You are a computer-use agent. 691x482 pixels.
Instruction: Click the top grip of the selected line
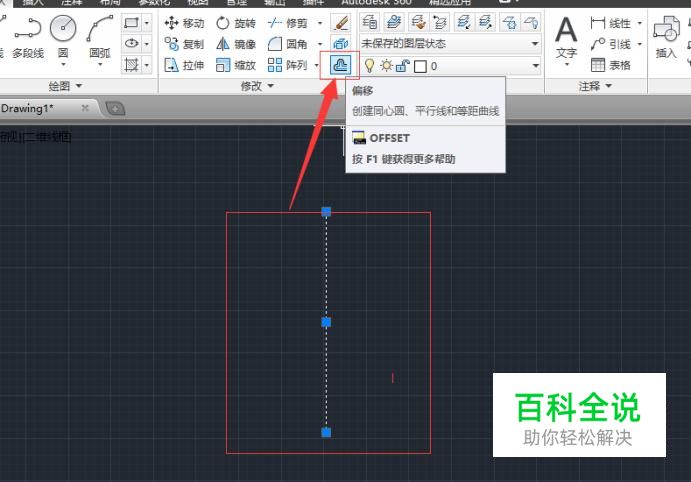(x=326, y=212)
